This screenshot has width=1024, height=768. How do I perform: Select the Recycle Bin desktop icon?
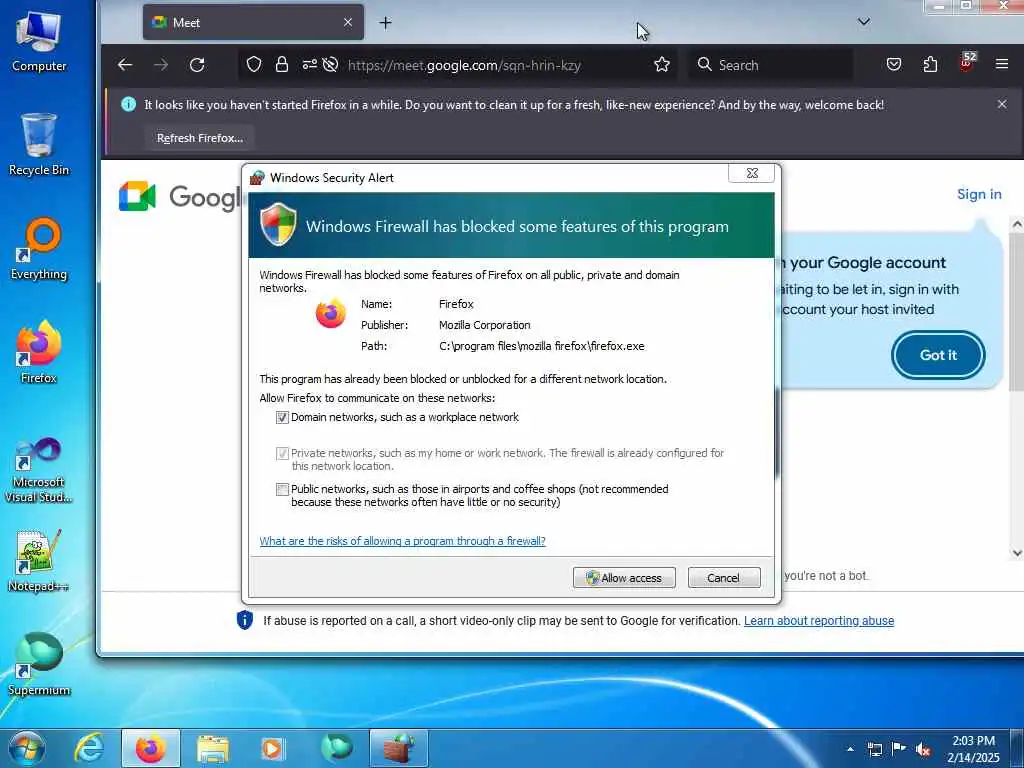point(39,145)
